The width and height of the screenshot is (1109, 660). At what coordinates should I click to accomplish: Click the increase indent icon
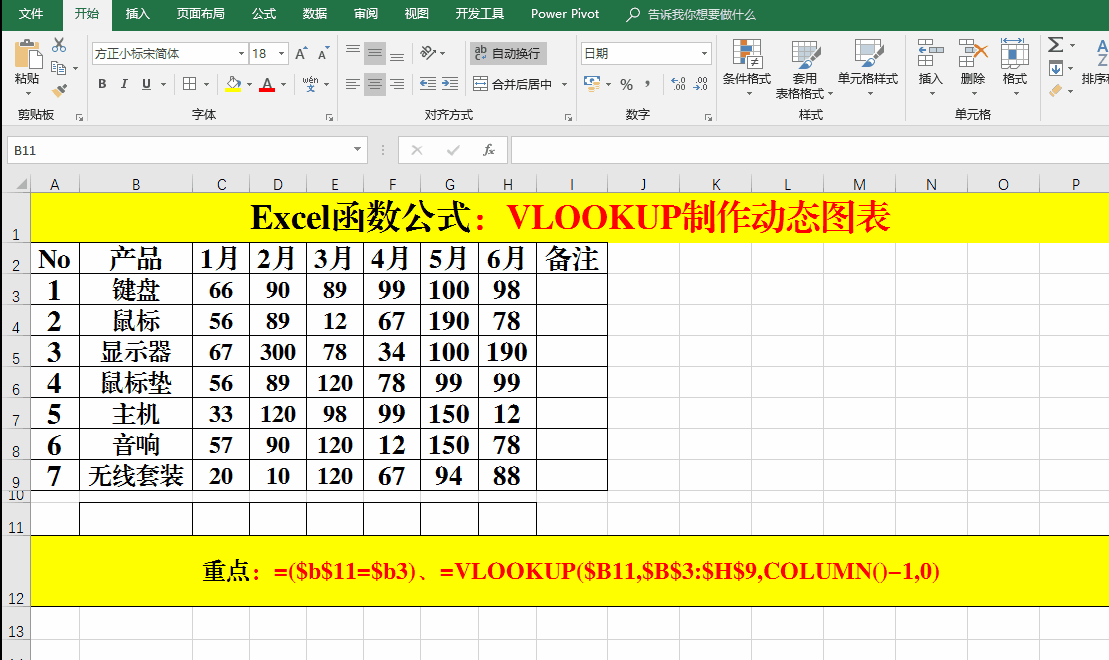pyautogui.click(x=450, y=85)
